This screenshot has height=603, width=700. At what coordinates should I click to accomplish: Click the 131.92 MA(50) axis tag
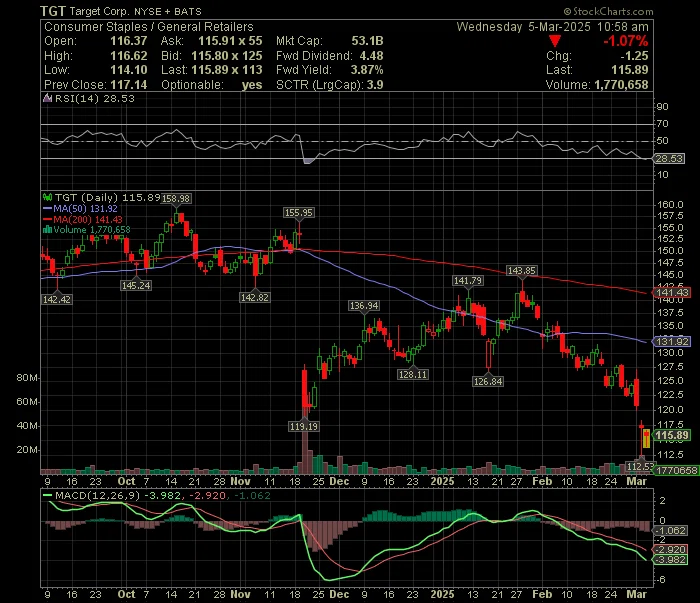pos(672,342)
